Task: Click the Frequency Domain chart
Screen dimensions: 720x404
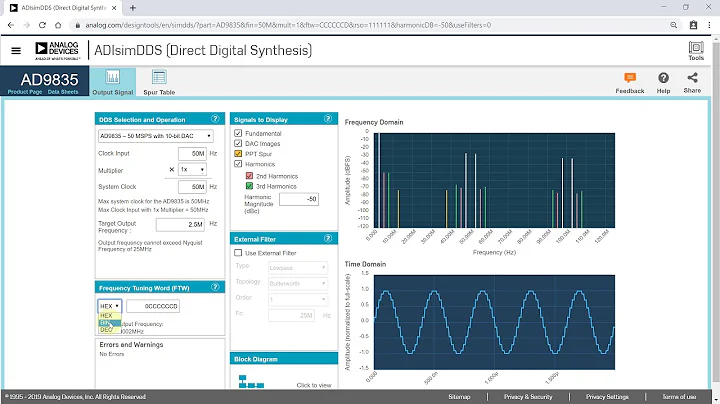Action: (494, 180)
